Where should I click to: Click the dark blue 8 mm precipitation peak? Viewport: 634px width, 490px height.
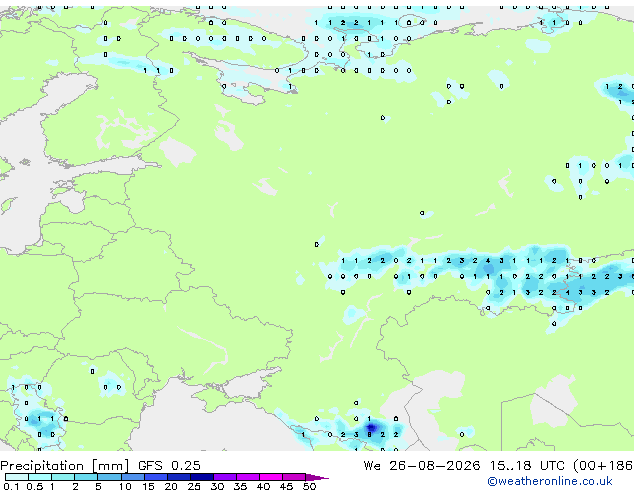coord(370,435)
